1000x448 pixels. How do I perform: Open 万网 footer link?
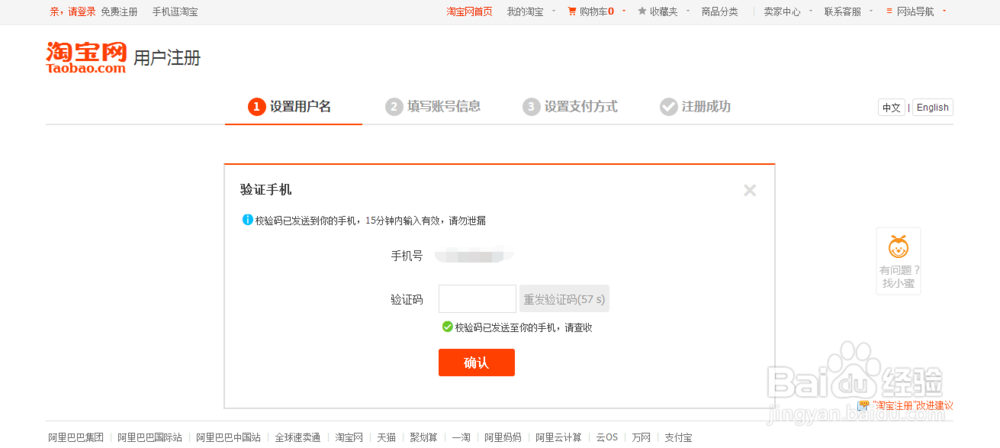pyautogui.click(x=642, y=438)
